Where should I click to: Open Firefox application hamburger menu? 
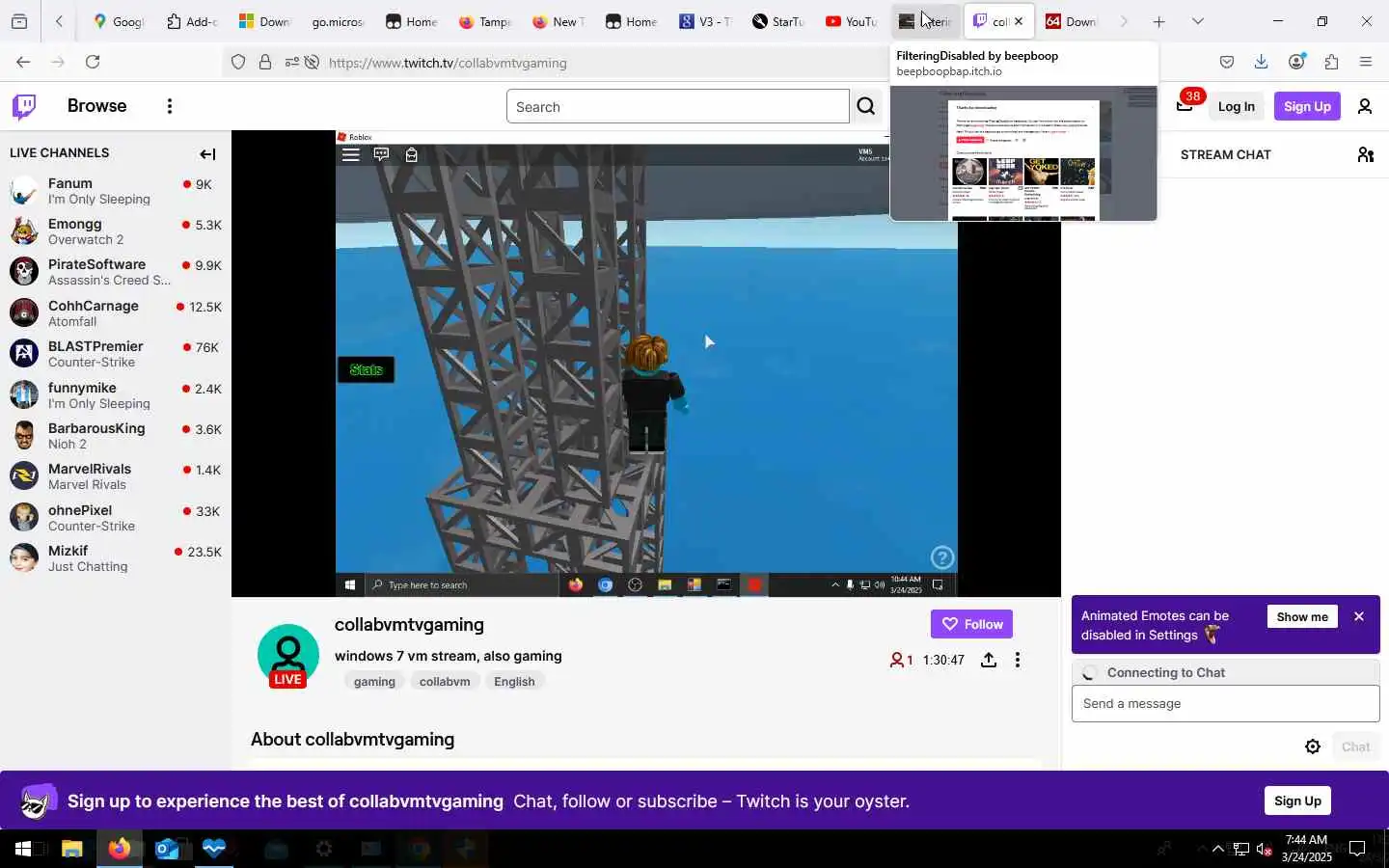pos(1366,62)
